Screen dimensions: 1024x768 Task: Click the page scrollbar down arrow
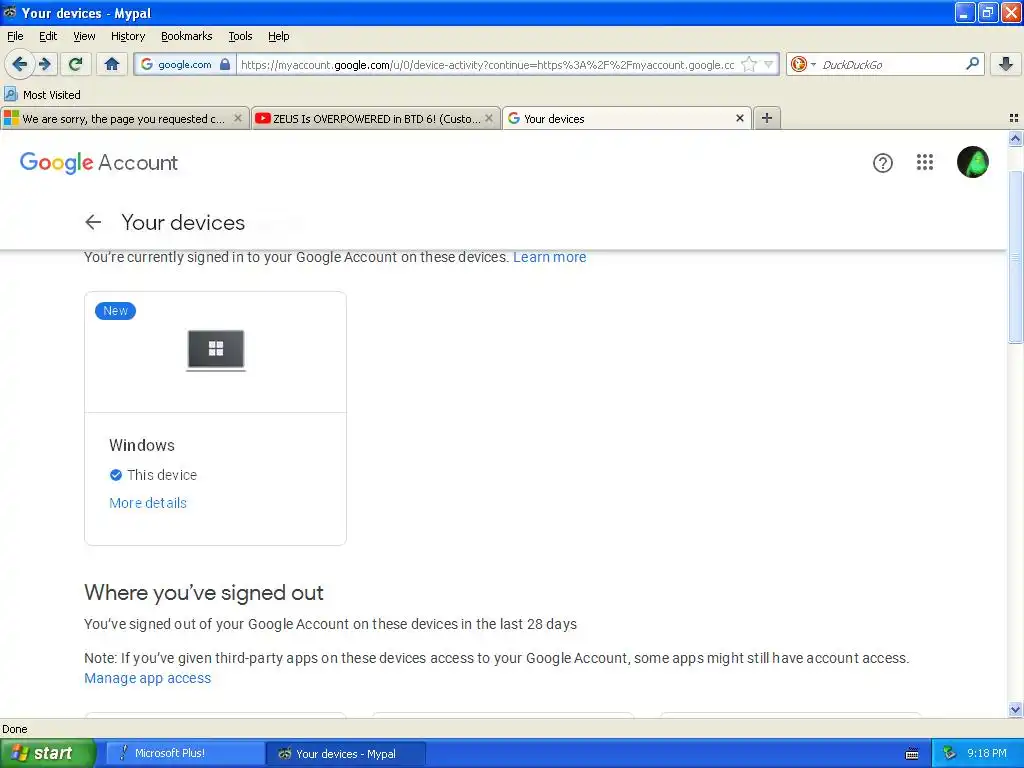pyautogui.click(x=1015, y=709)
